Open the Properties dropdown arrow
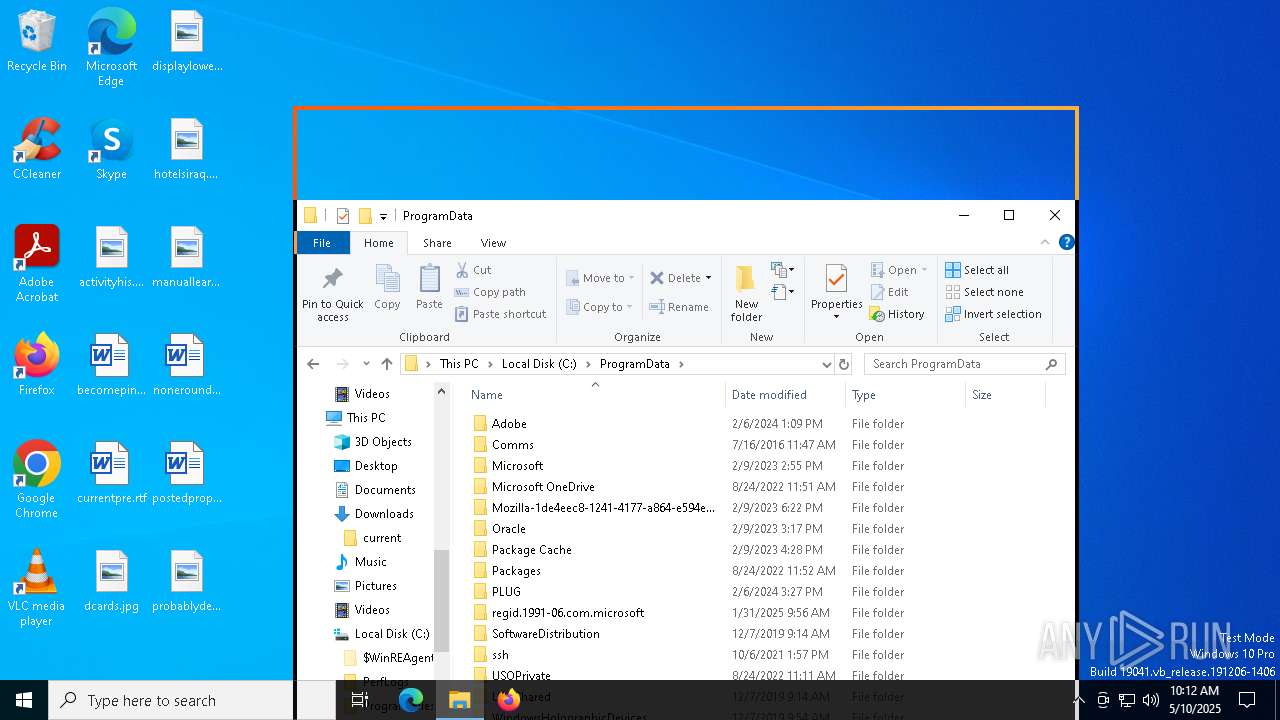 (x=836, y=317)
